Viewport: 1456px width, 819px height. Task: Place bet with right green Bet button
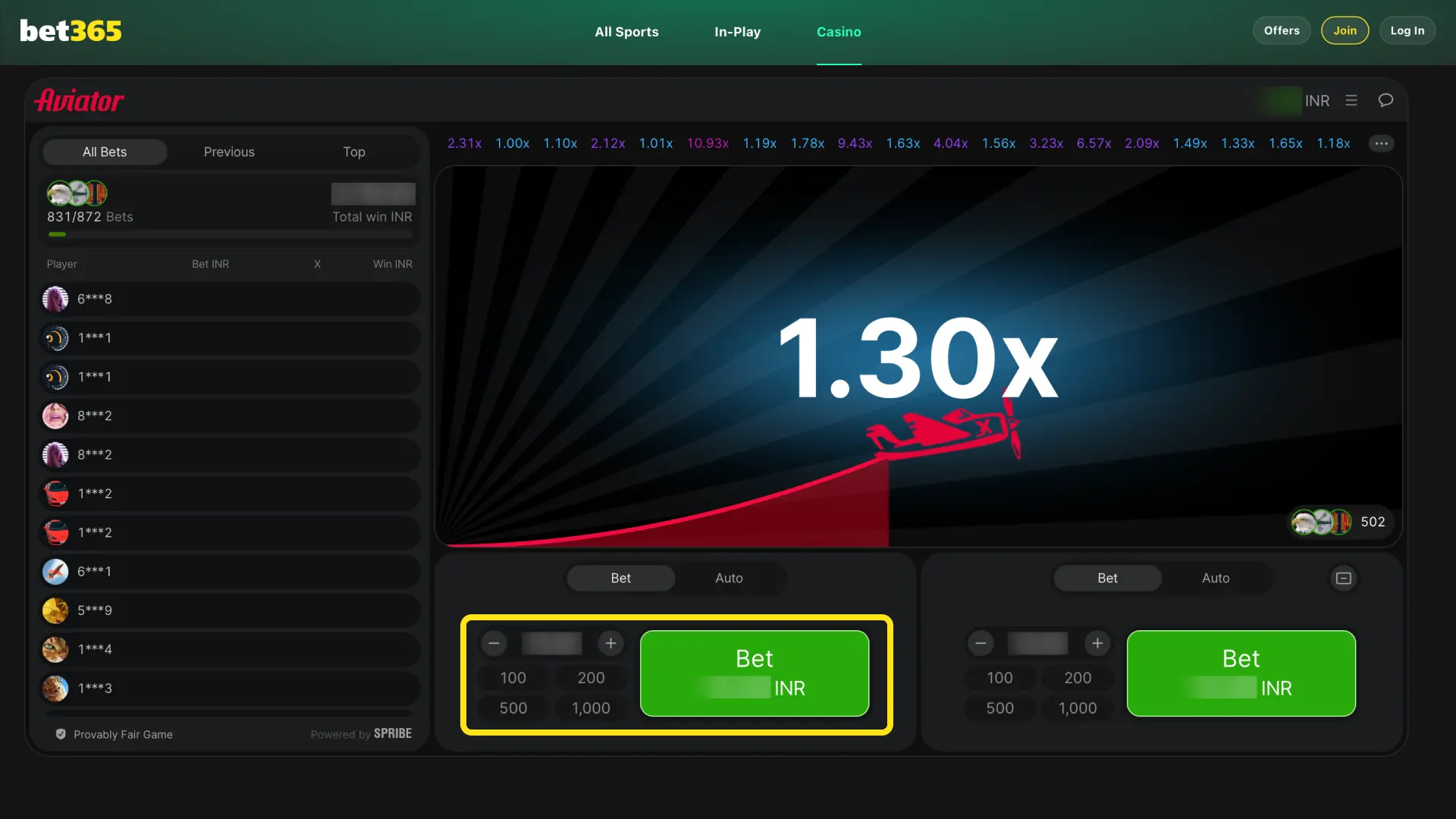tap(1241, 673)
